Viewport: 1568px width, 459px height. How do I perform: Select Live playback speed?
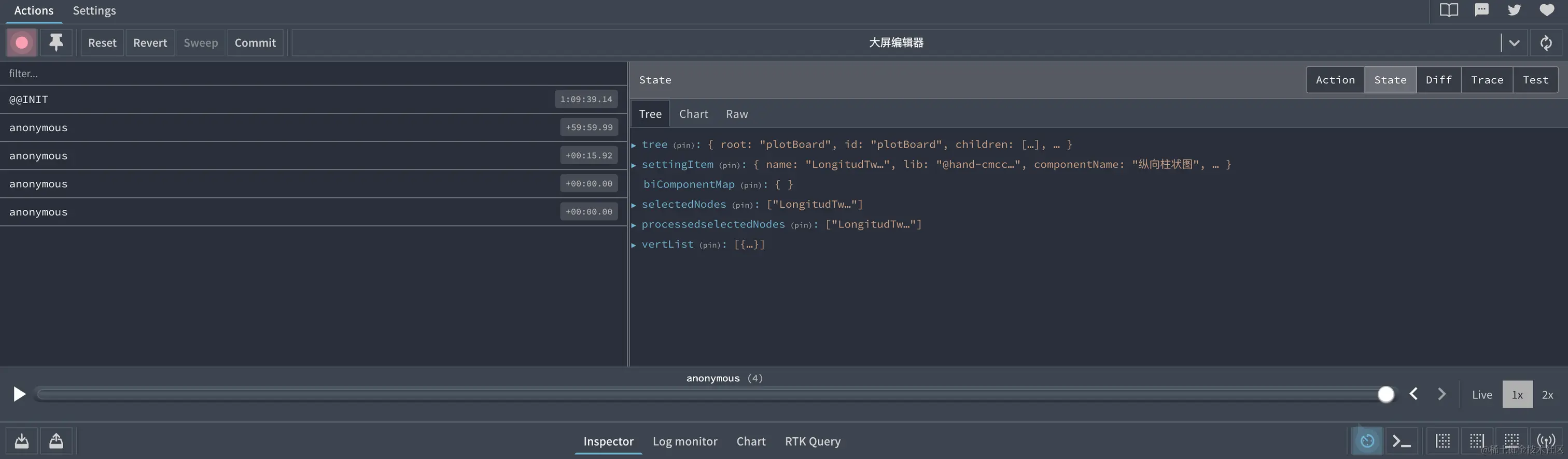click(x=1481, y=395)
